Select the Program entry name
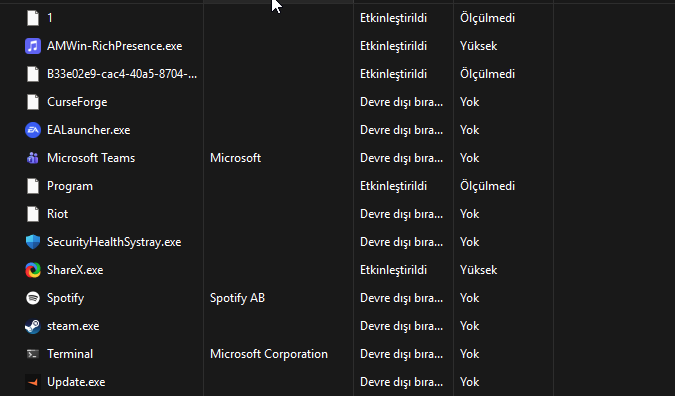The image size is (675, 396). coord(70,186)
